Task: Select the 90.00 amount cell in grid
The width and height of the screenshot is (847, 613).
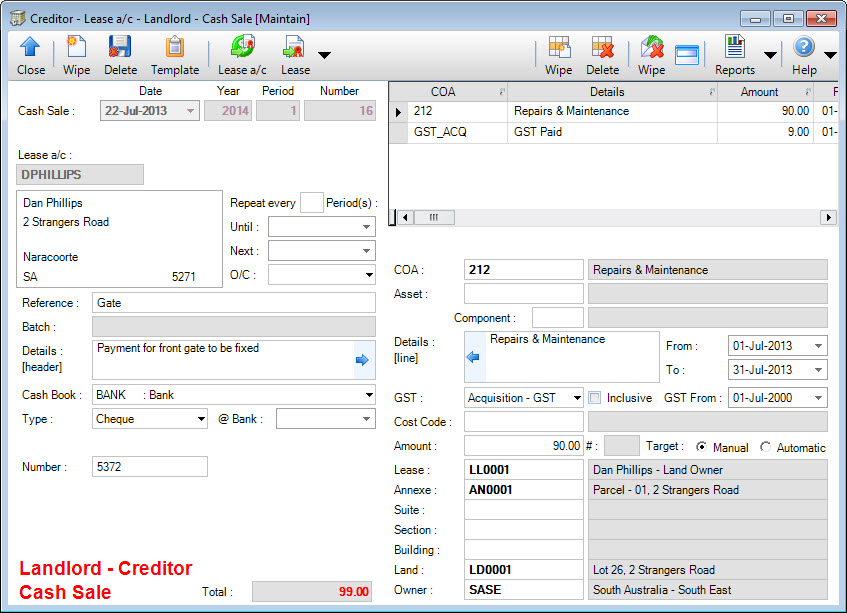Action: click(x=765, y=111)
